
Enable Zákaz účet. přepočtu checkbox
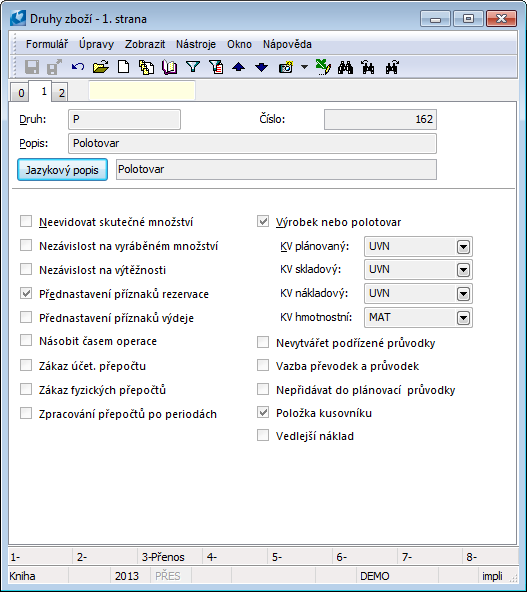[x=26, y=365]
